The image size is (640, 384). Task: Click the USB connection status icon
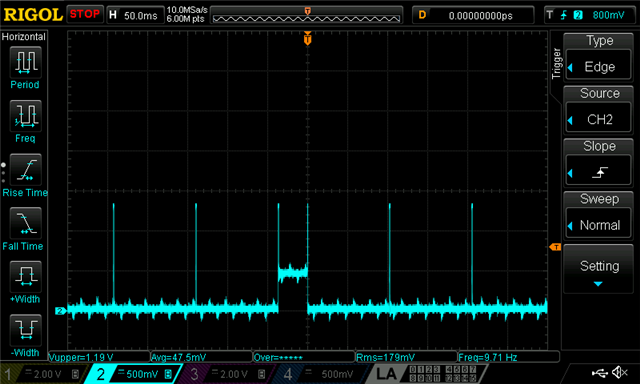[600, 373]
